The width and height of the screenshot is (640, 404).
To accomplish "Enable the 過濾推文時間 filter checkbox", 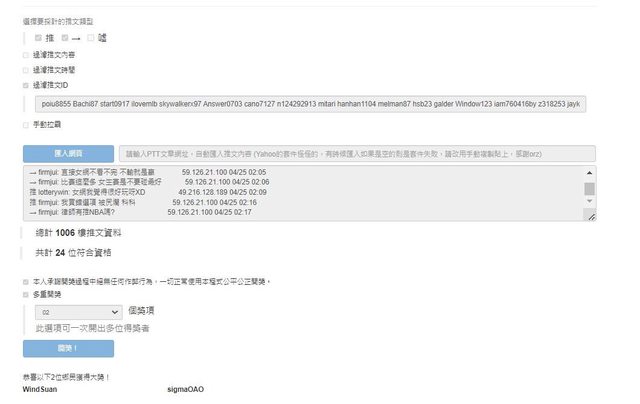I will click(26, 70).
